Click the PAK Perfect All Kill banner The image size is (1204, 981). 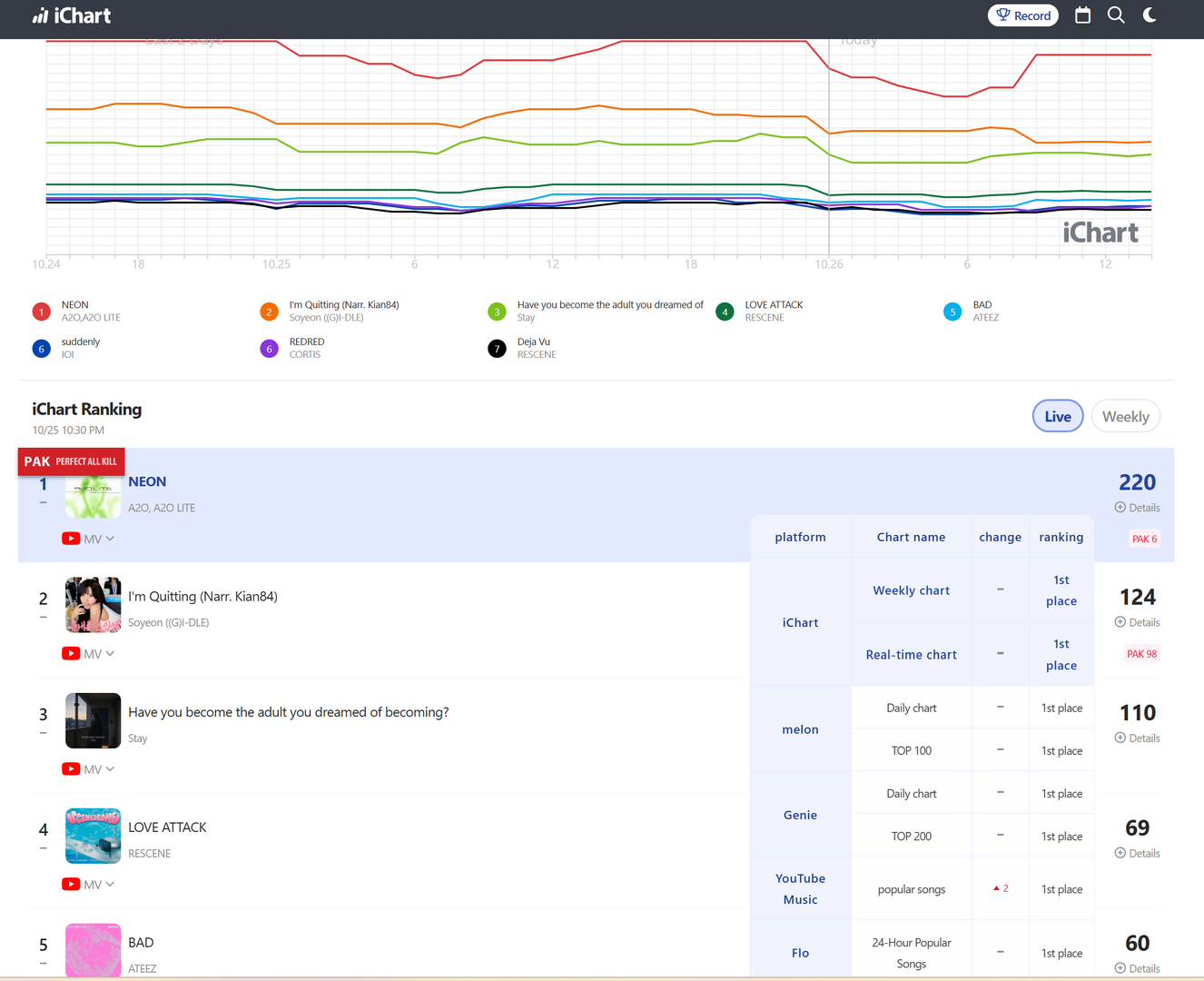click(x=71, y=461)
